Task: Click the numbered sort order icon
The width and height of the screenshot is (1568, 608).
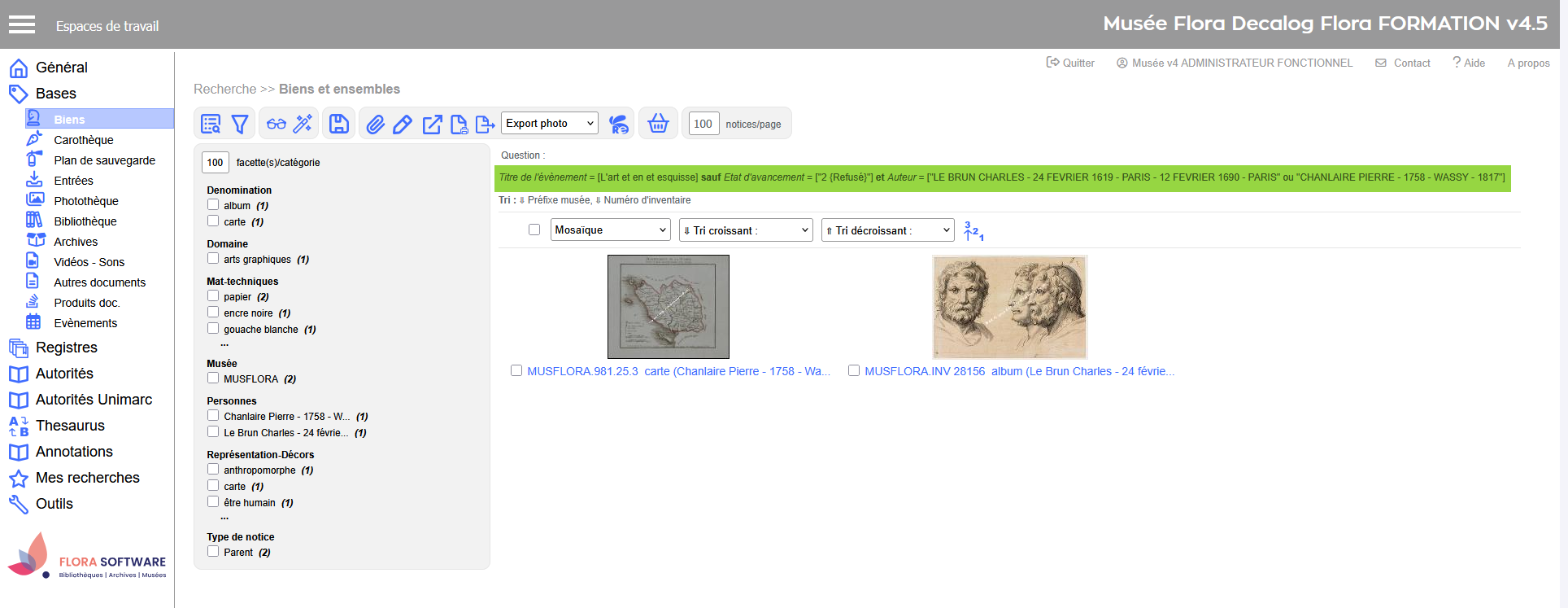Action: pos(973,231)
